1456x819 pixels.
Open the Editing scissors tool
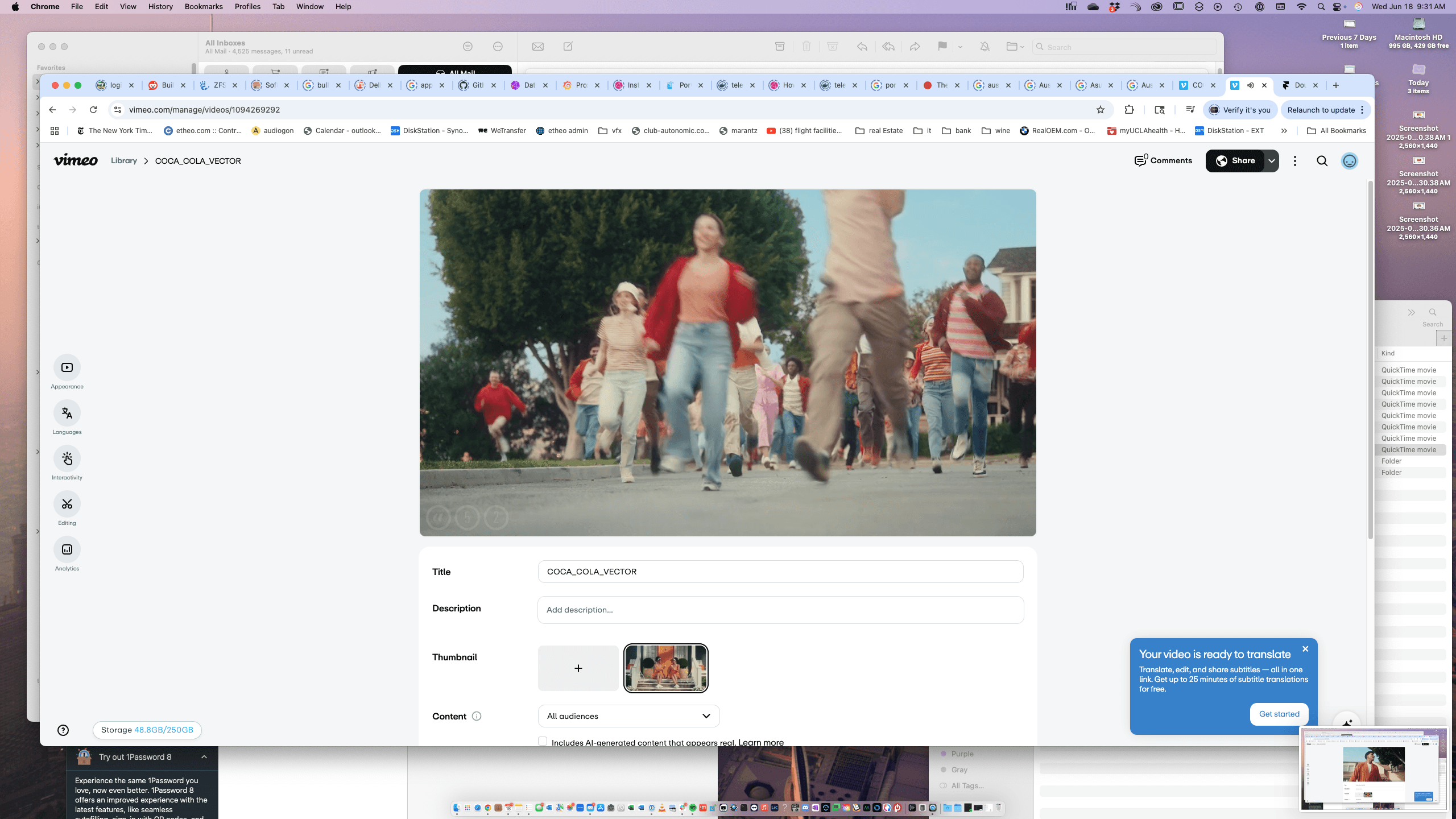click(67, 504)
